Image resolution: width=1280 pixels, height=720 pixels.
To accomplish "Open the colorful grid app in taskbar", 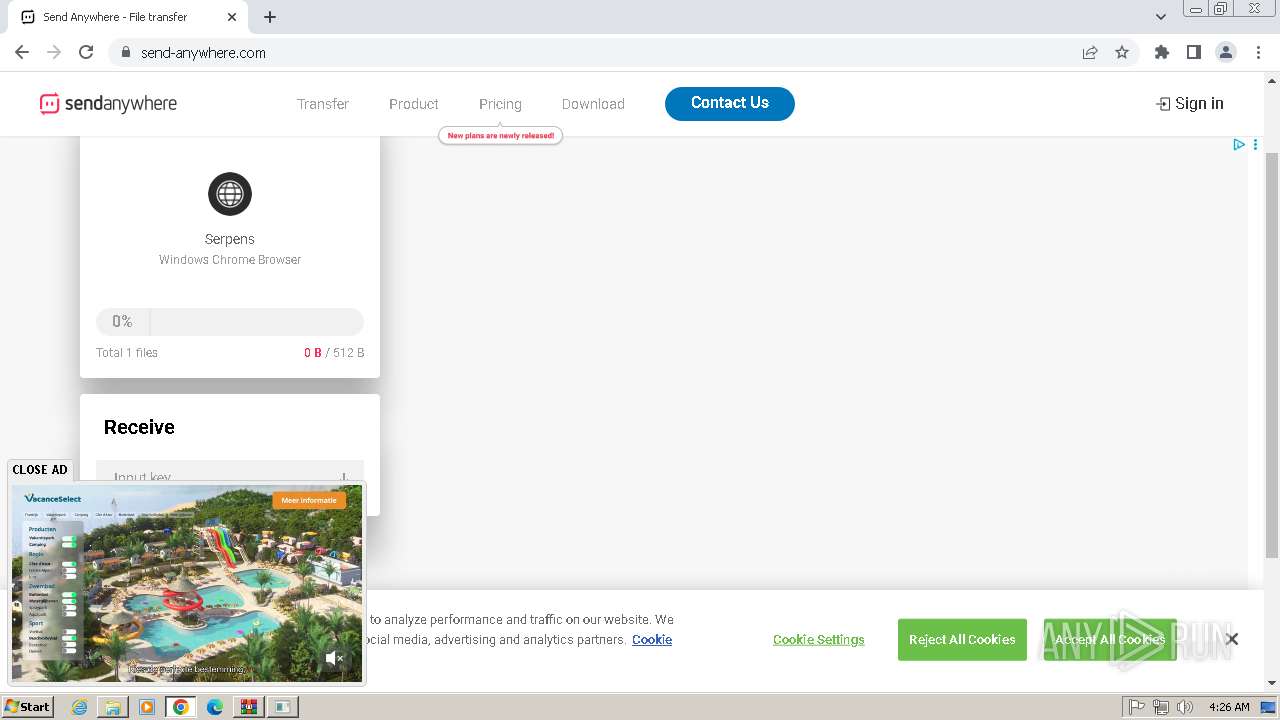I will [x=248, y=707].
